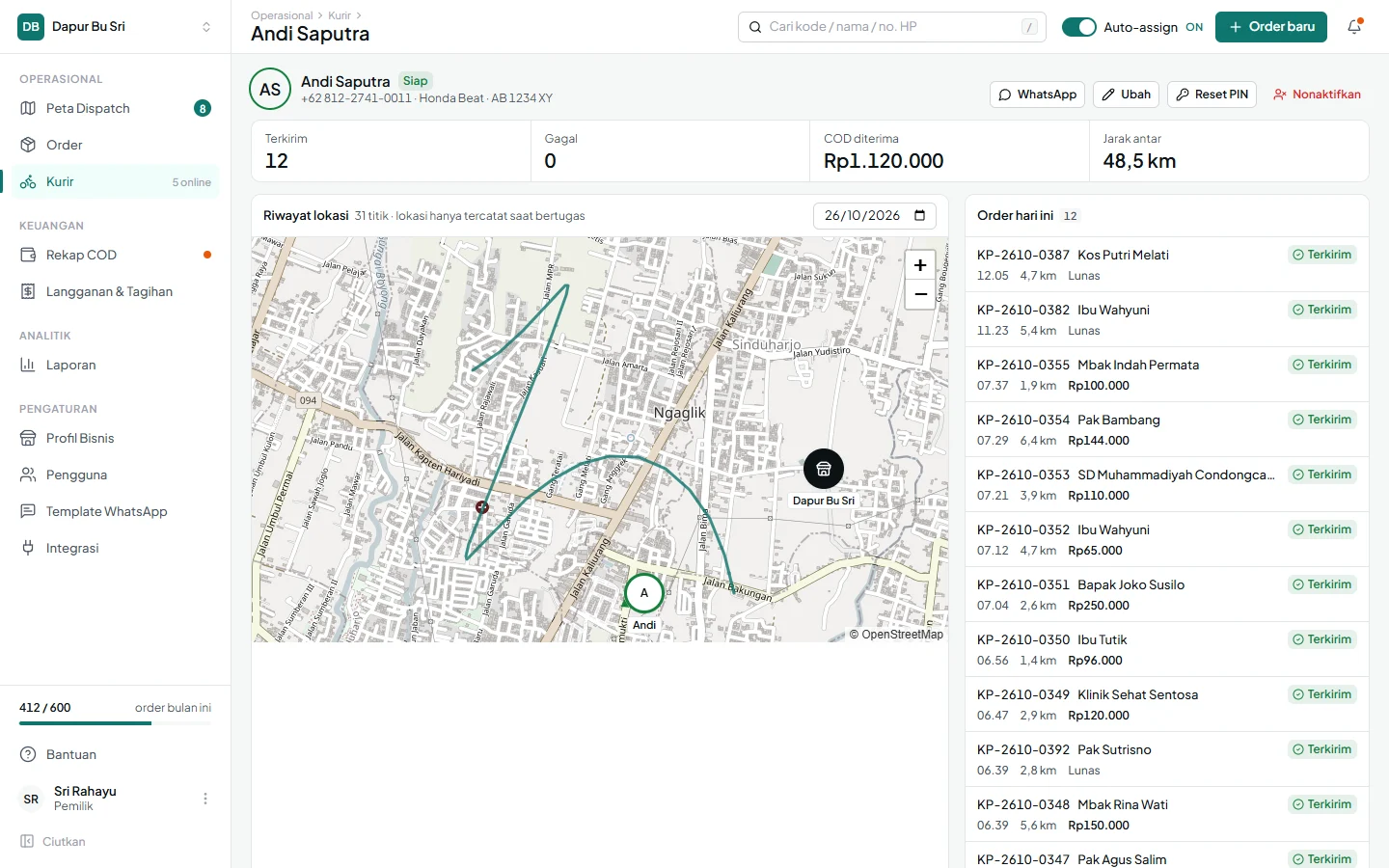
Task: Open order KP-2610-0355 Mbak Indah Permata
Action: click(x=1167, y=374)
